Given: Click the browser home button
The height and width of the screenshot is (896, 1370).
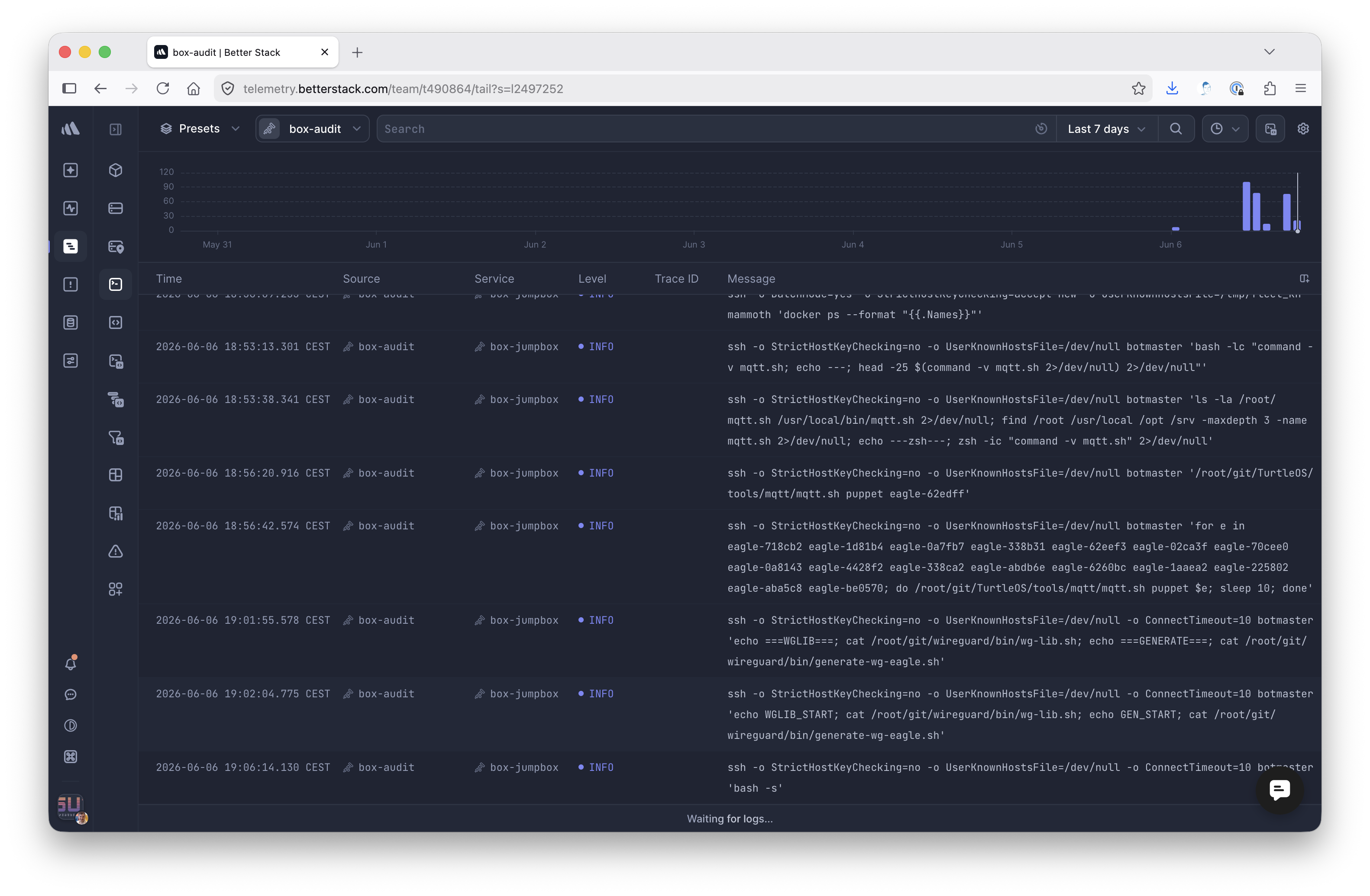Looking at the screenshot, I should [194, 88].
